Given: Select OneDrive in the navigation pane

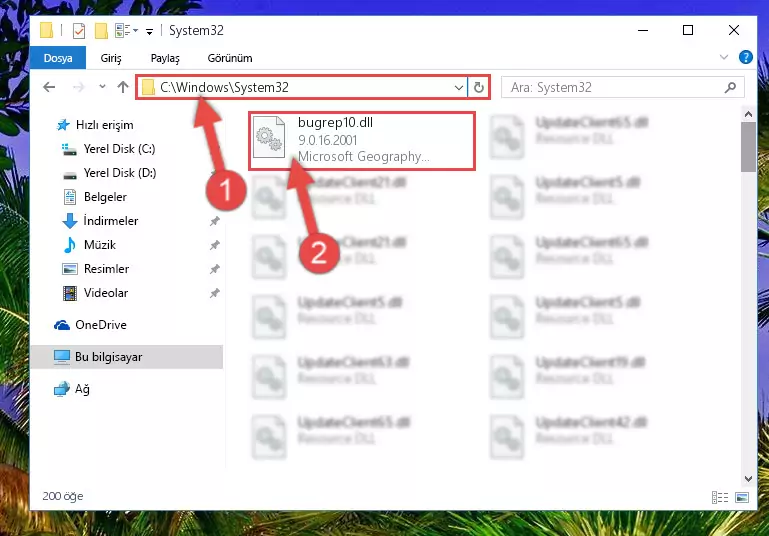Looking at the screenshot, I should [x=101, y=325].
